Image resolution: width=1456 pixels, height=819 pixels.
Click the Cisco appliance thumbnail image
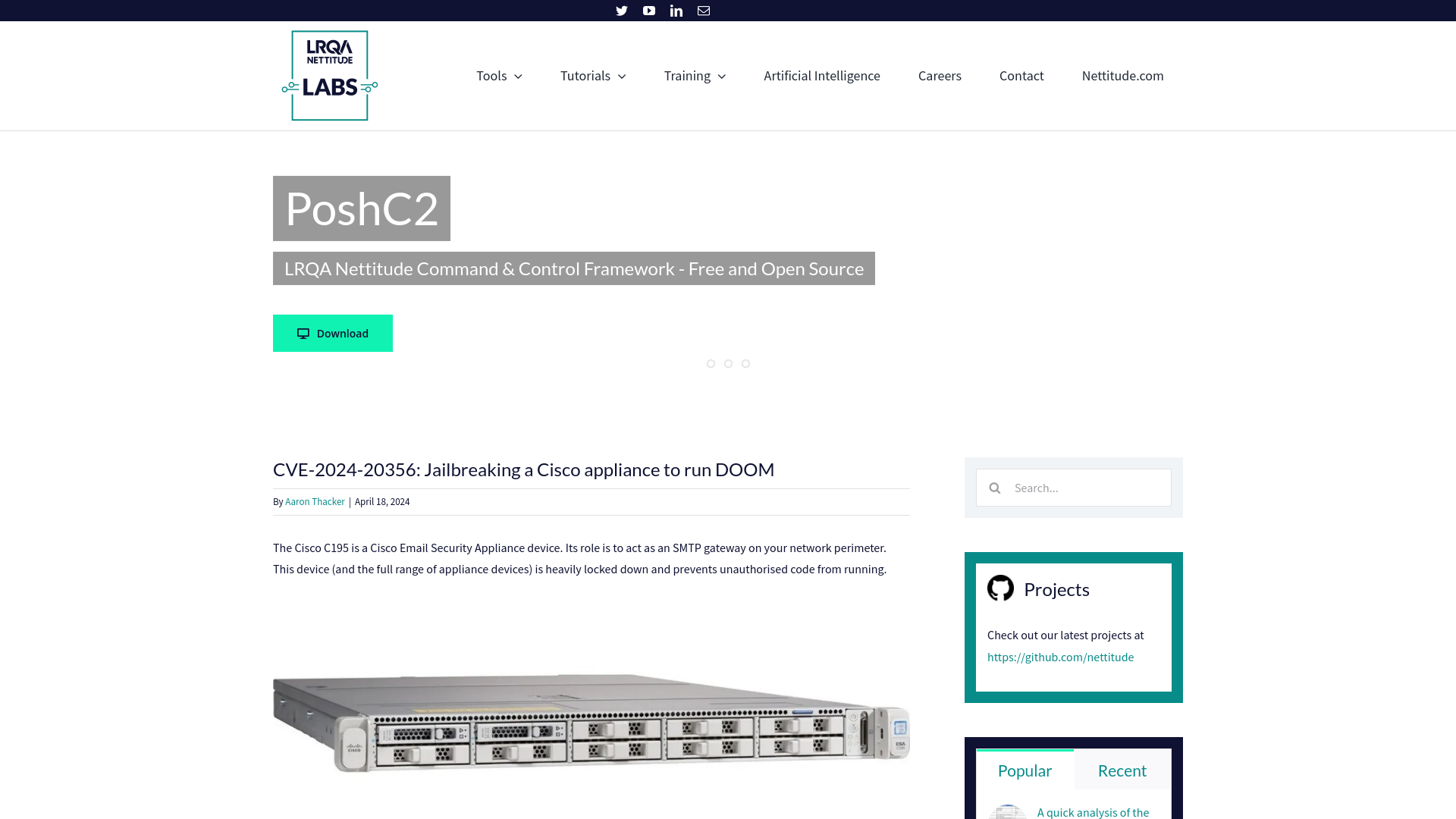591,720
